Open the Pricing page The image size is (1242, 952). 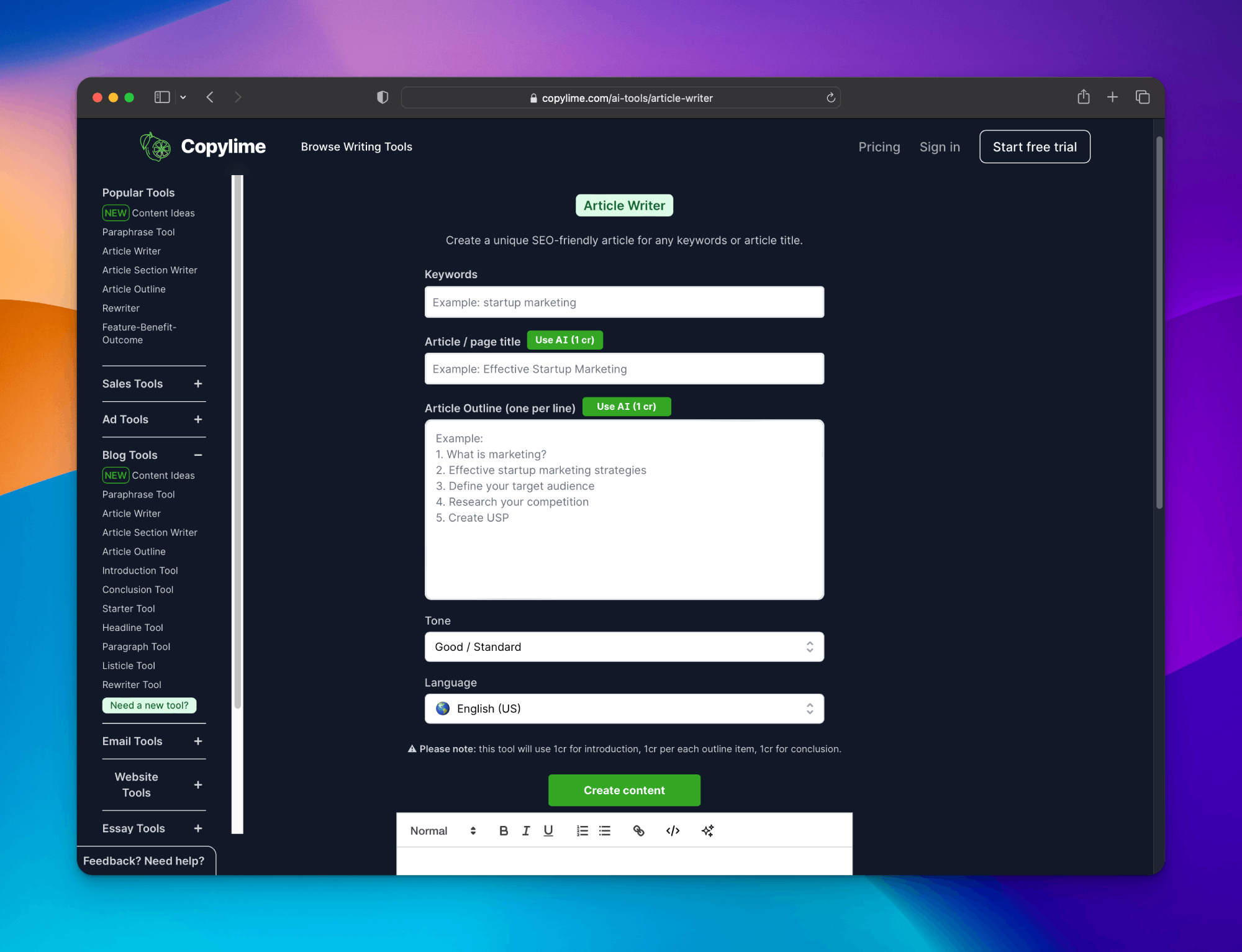pos(879,147)
